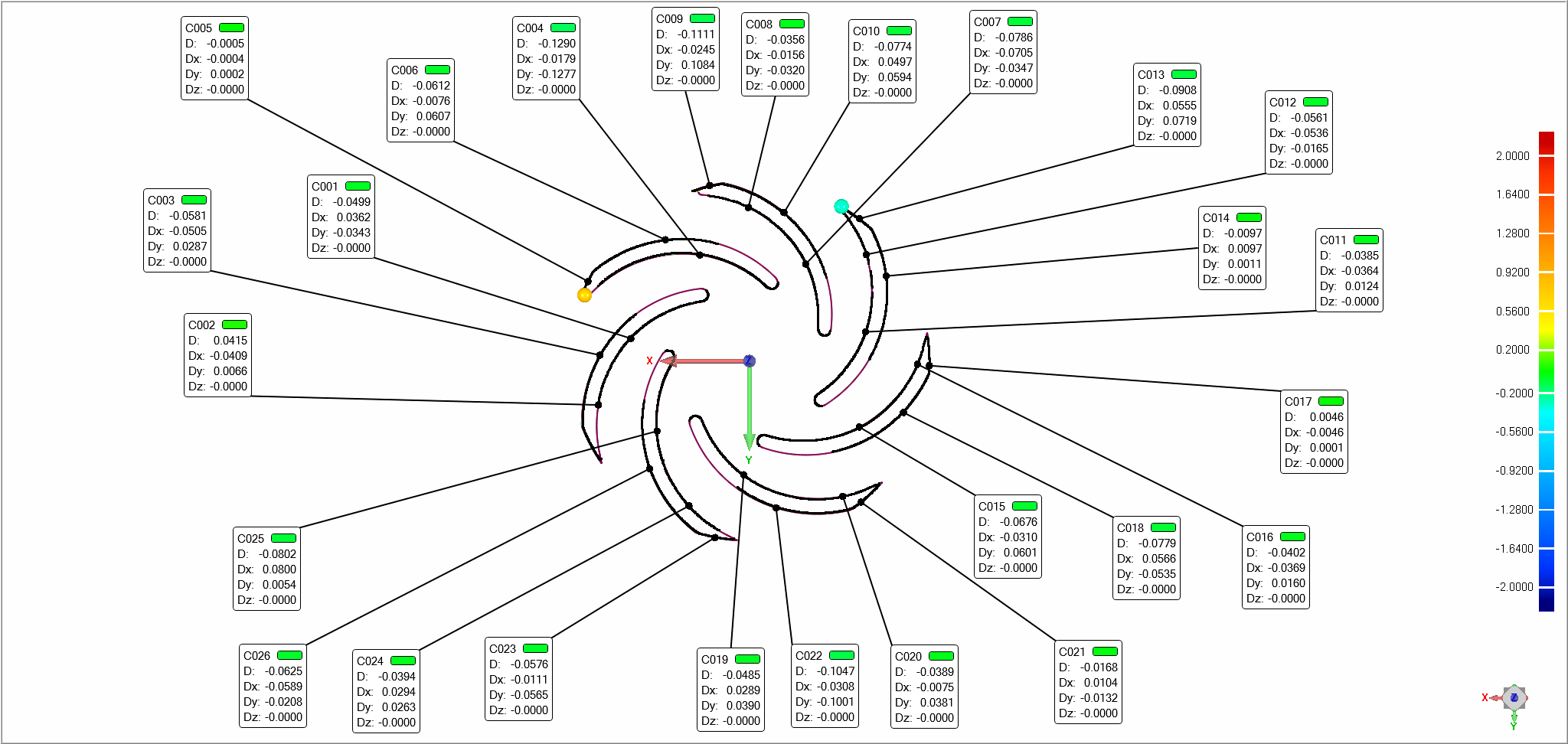The width and height of the screenshot is (1568, 744).
Task: Click the D value 0.0415 in C002
Action: (x=230, y=341)
